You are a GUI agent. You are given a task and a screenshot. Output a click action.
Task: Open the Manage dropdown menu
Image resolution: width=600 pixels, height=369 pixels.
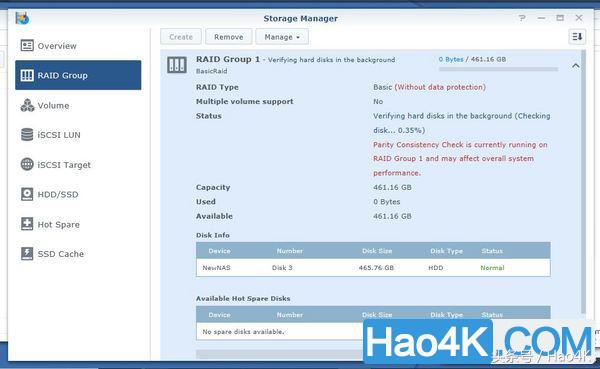click(282, 37)
